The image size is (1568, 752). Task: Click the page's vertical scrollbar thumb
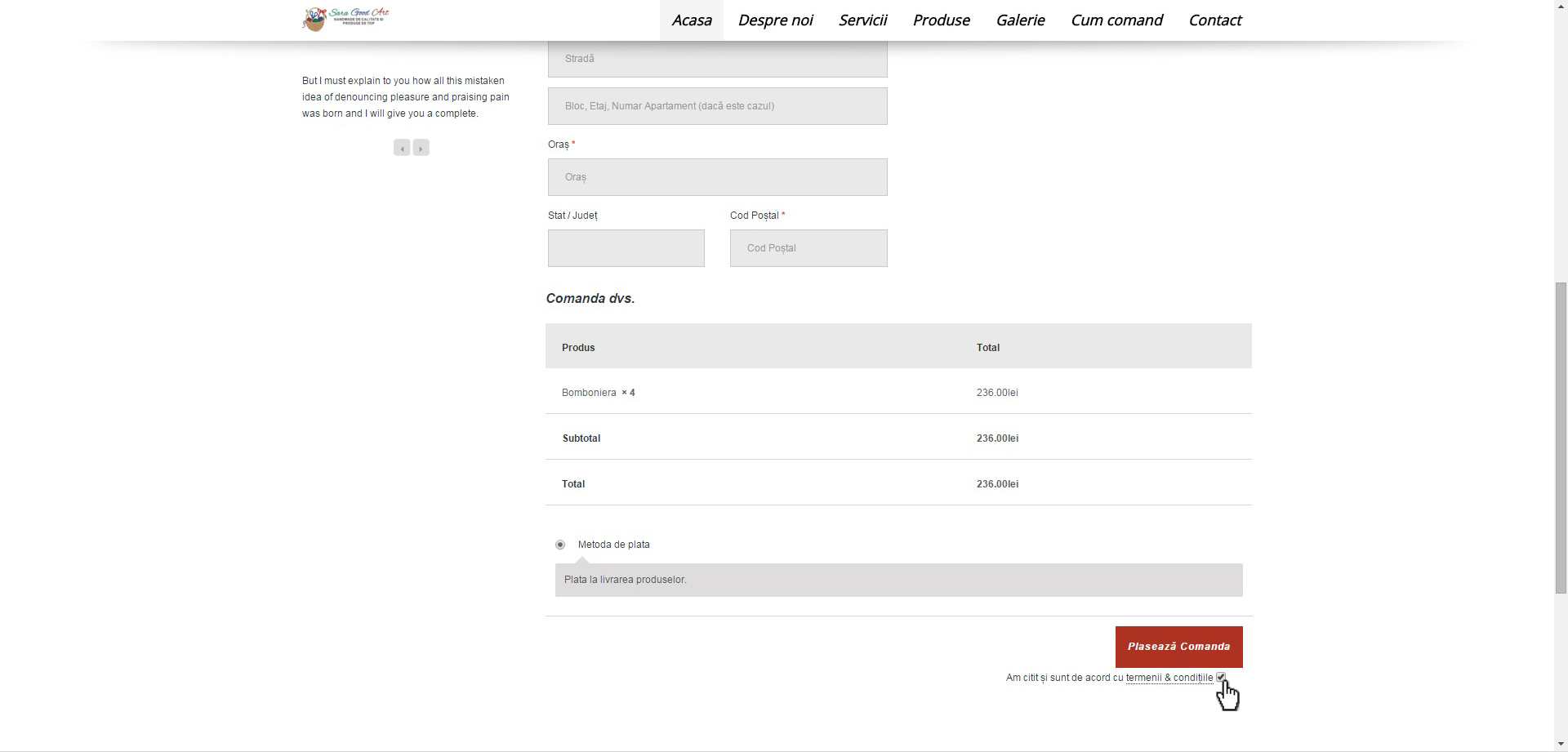click(1561, 437)
